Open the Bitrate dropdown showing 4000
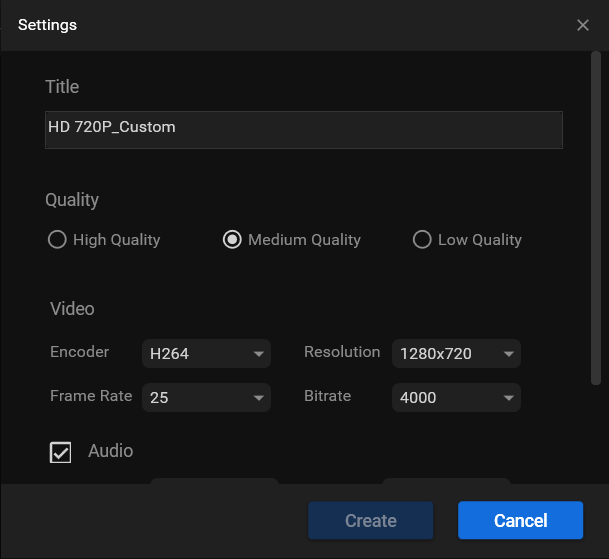The width and height of the screenshot is (609, 559). [456, 397]
